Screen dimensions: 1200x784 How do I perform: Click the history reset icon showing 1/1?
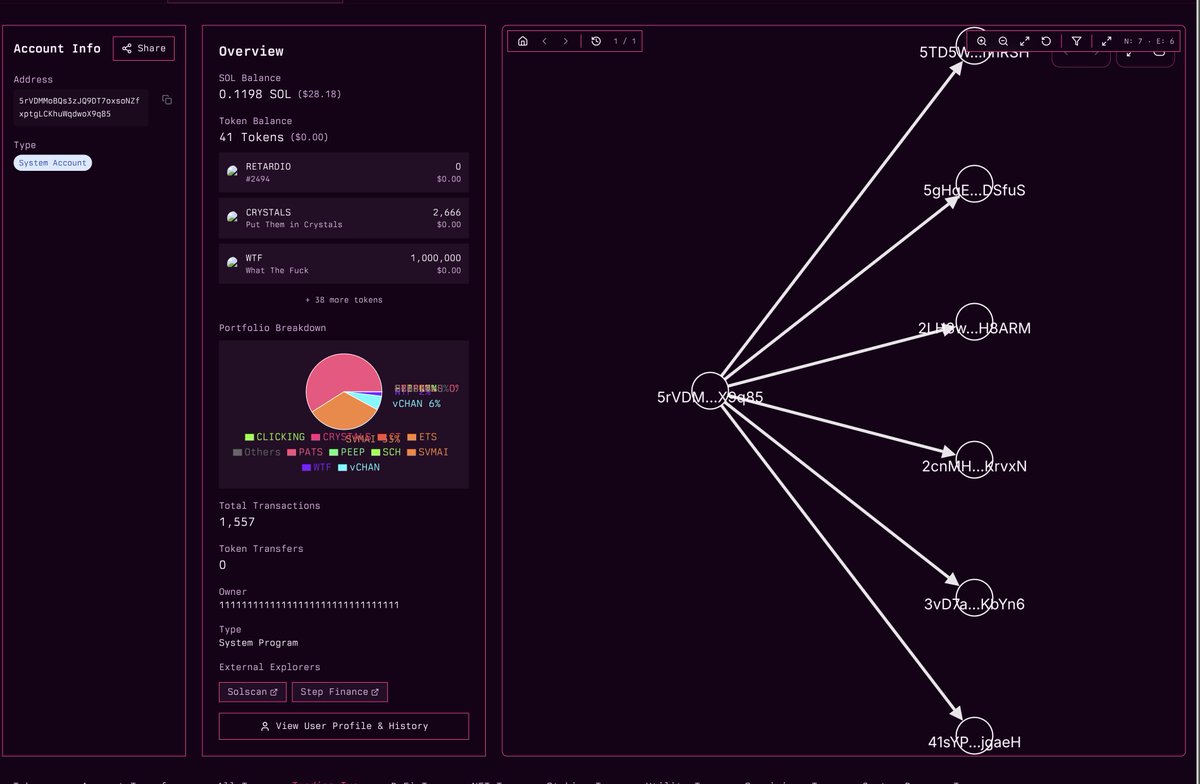click(x=597, y=41)
